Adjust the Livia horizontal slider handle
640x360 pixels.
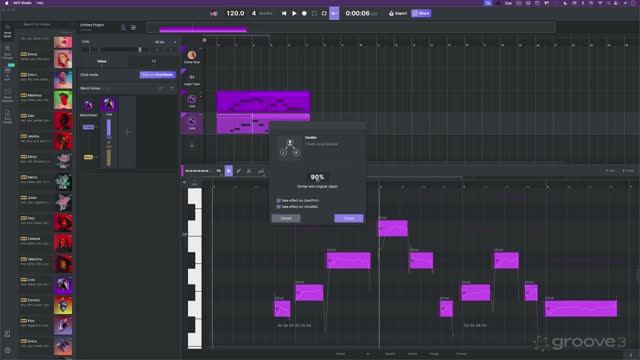tap(140, 49)
